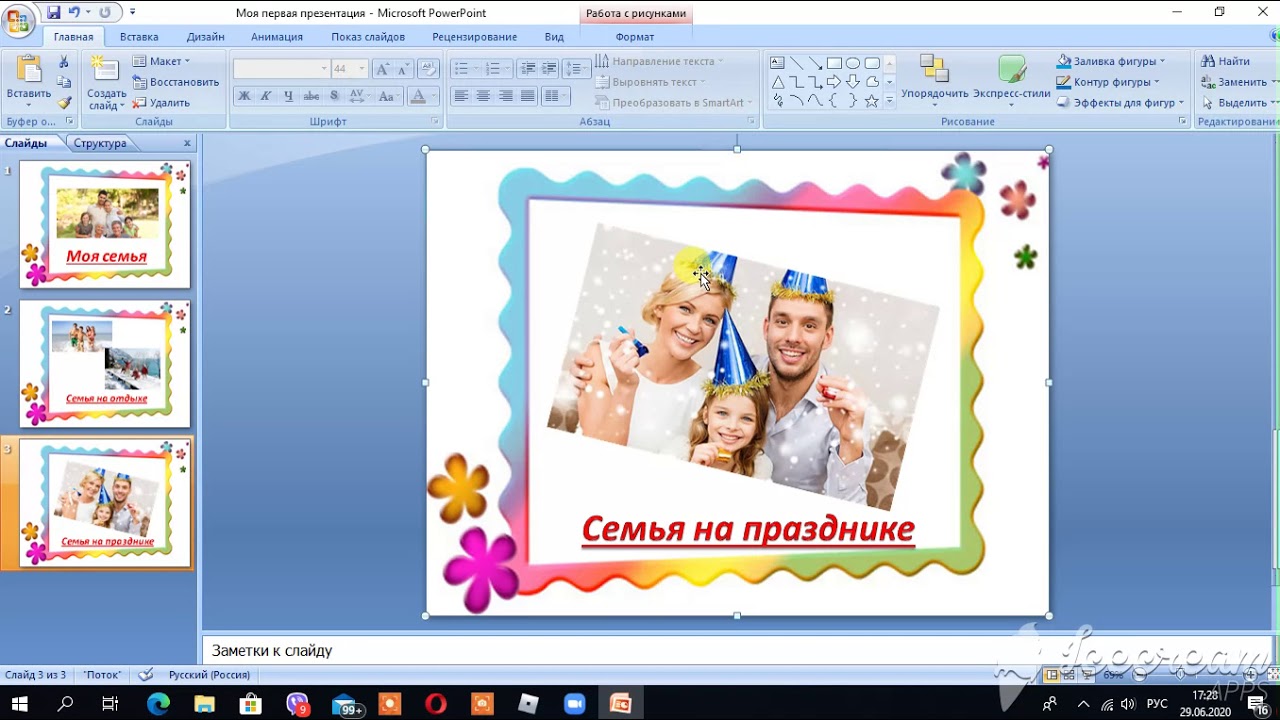
Task: Undo the last action
Action: coord(74,12)
